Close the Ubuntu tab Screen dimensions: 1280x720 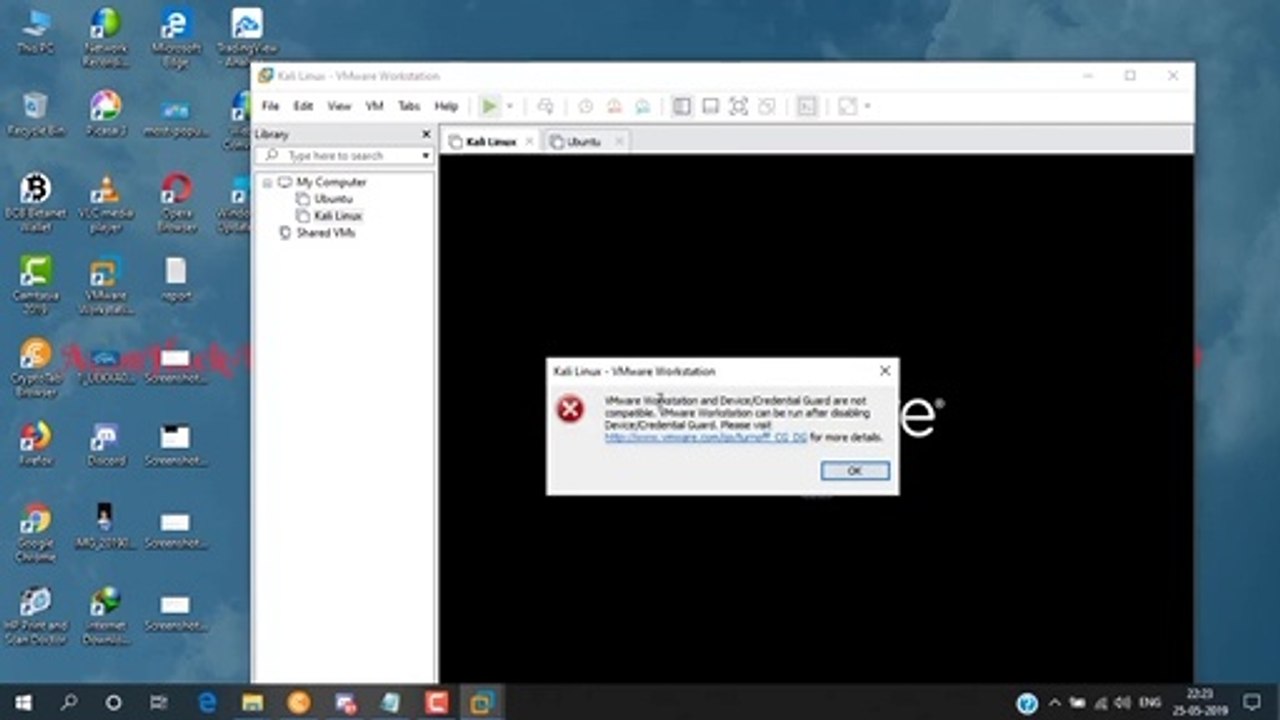[619, 142]
